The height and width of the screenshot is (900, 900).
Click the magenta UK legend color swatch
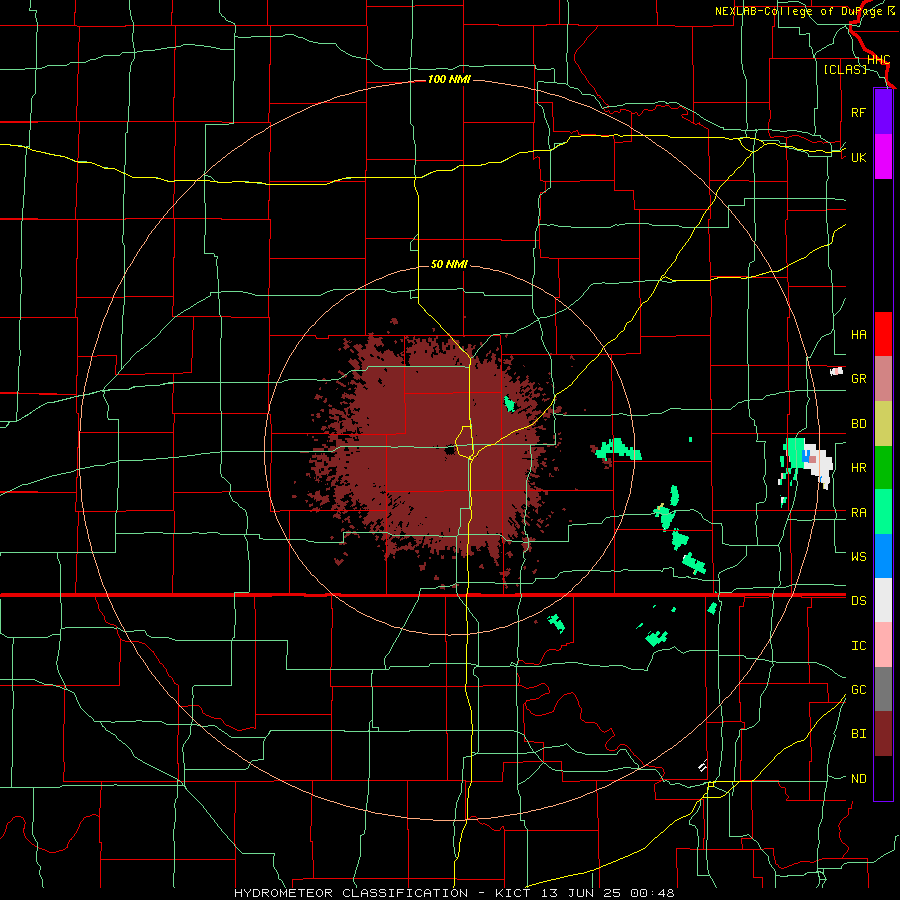(883, 157)
